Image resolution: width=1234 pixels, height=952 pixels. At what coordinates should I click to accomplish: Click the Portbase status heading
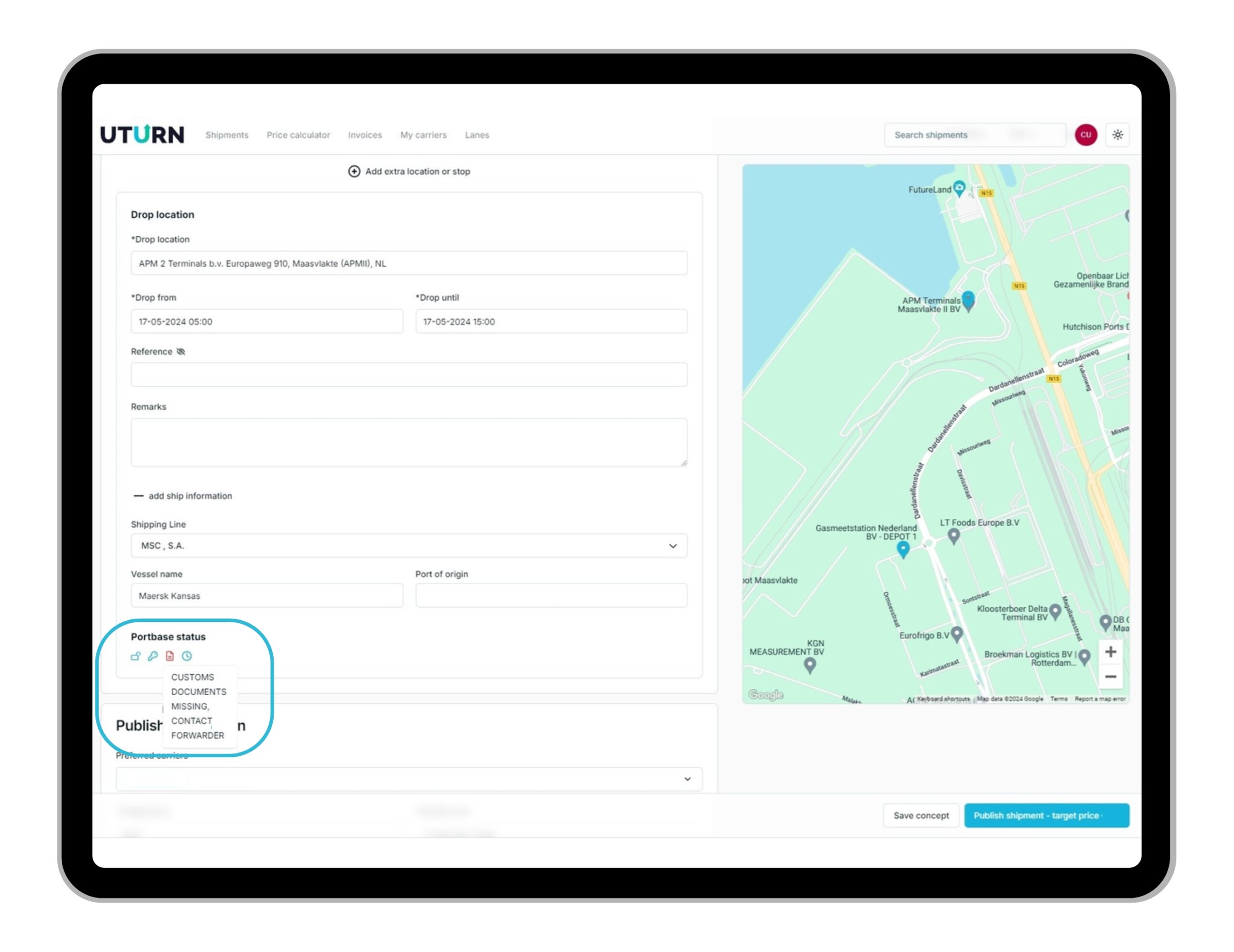pos(168,637)
